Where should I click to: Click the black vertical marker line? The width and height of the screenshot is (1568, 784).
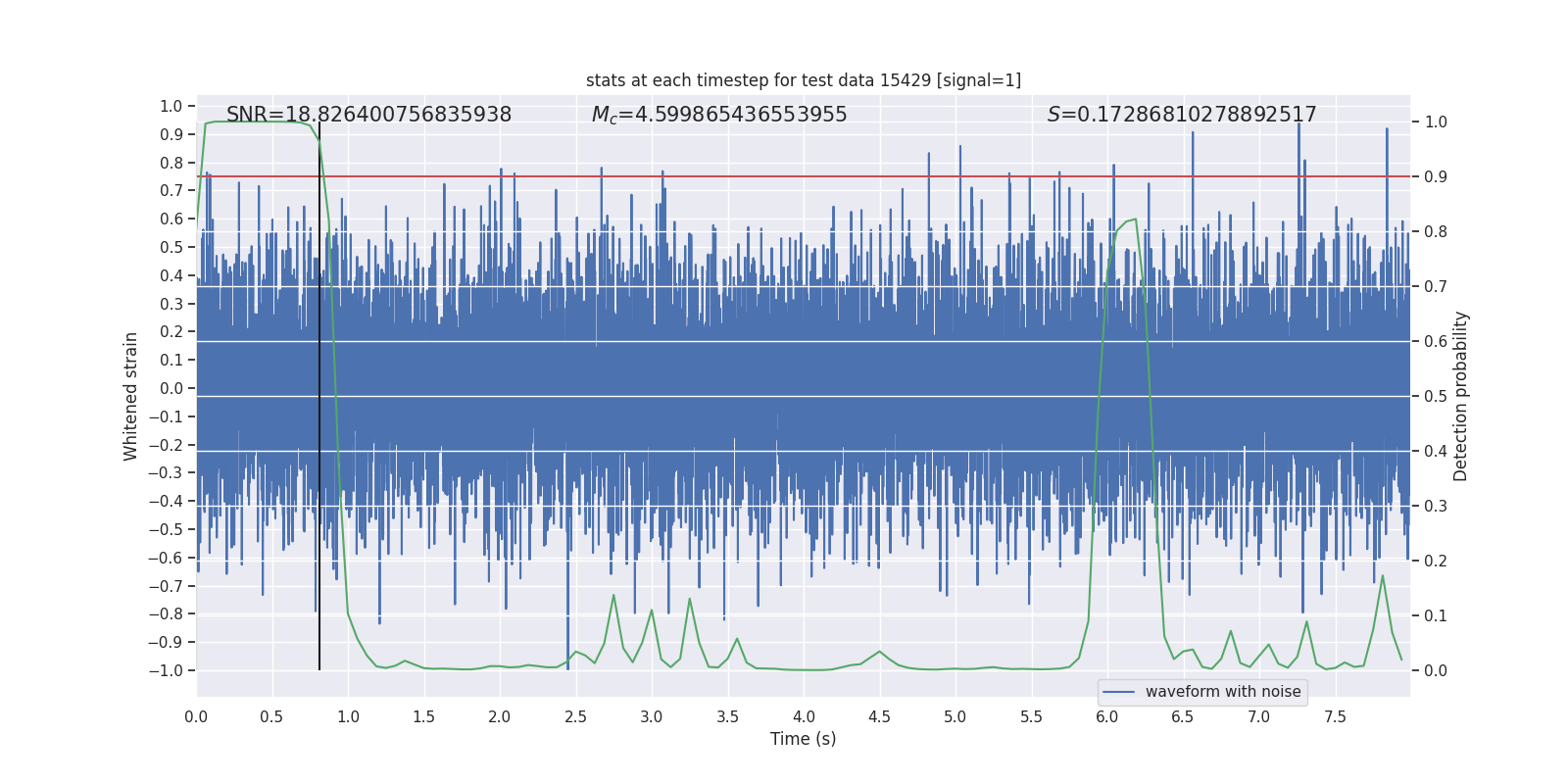[319, 396]
